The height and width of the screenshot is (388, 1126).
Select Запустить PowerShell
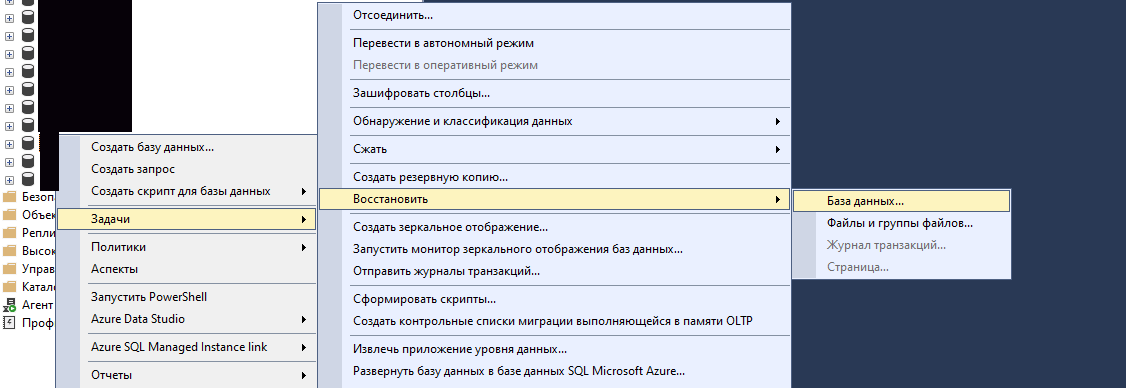click(186, 297)
